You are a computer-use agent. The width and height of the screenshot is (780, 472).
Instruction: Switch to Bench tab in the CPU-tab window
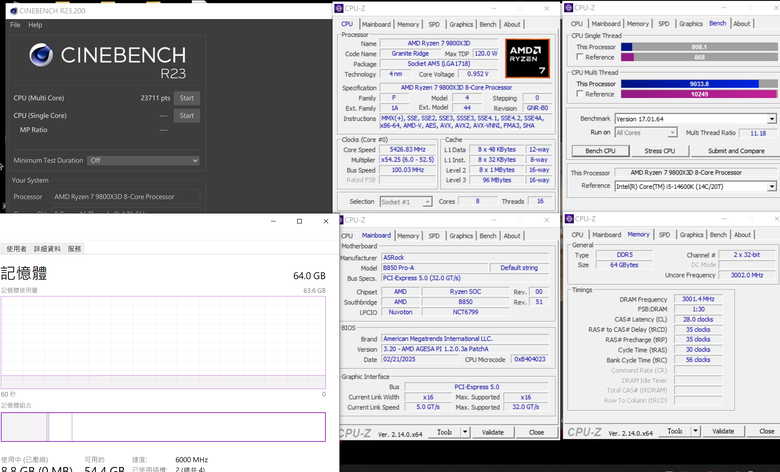click(488, 24)
